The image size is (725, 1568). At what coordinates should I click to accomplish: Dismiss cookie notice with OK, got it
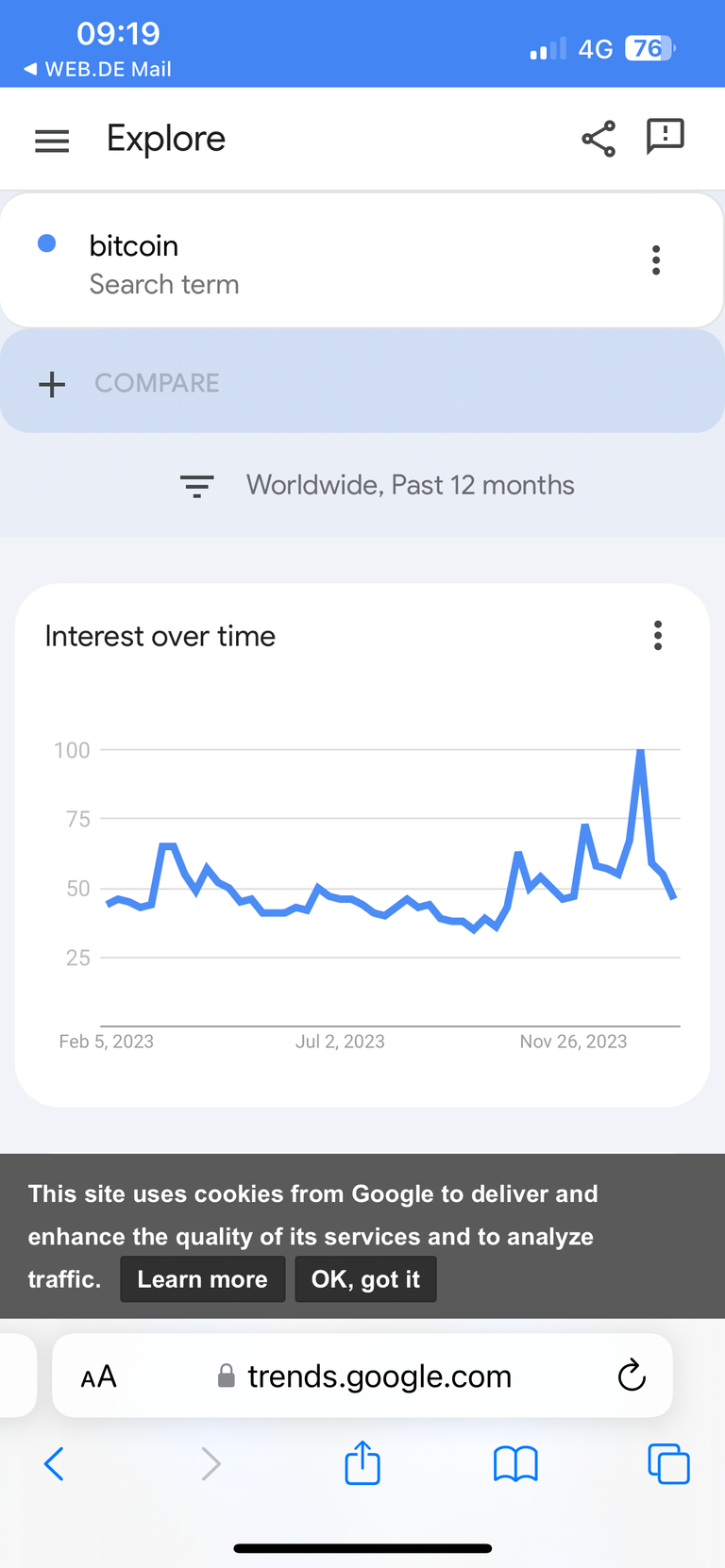coord(366,1279)
